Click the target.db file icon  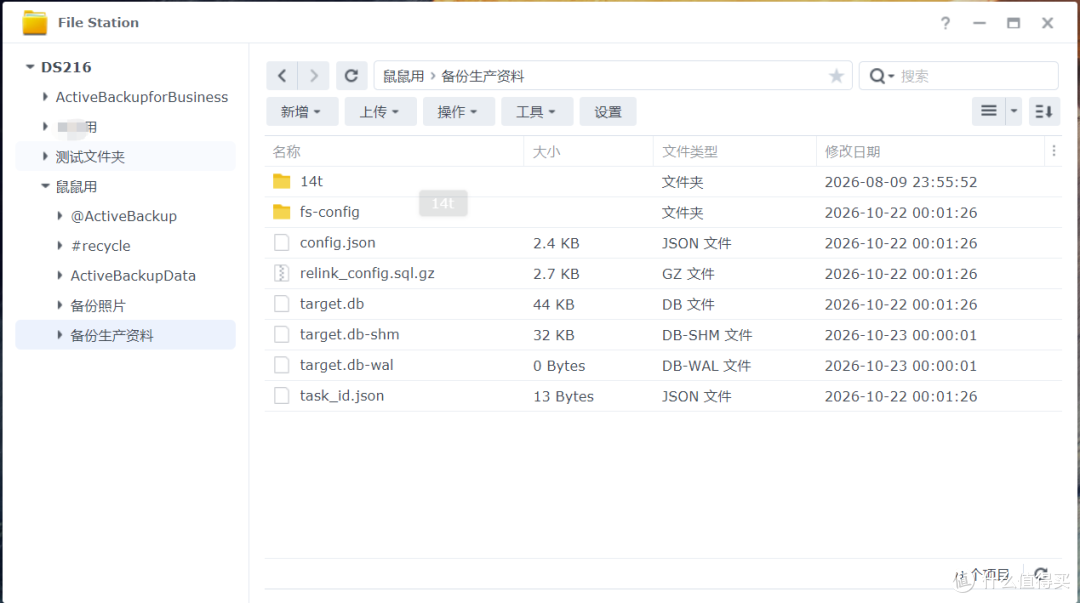pos(282,304)
